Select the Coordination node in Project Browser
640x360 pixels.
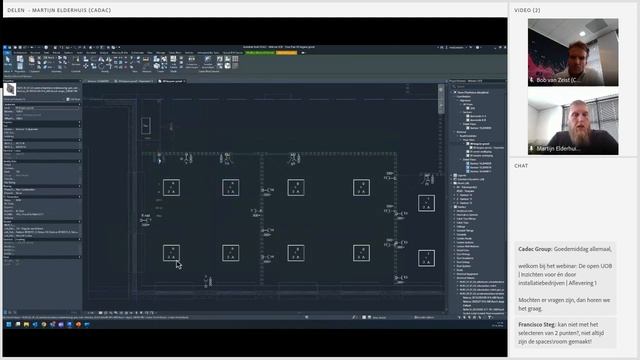pyautogui.click(x=465, y=97)
